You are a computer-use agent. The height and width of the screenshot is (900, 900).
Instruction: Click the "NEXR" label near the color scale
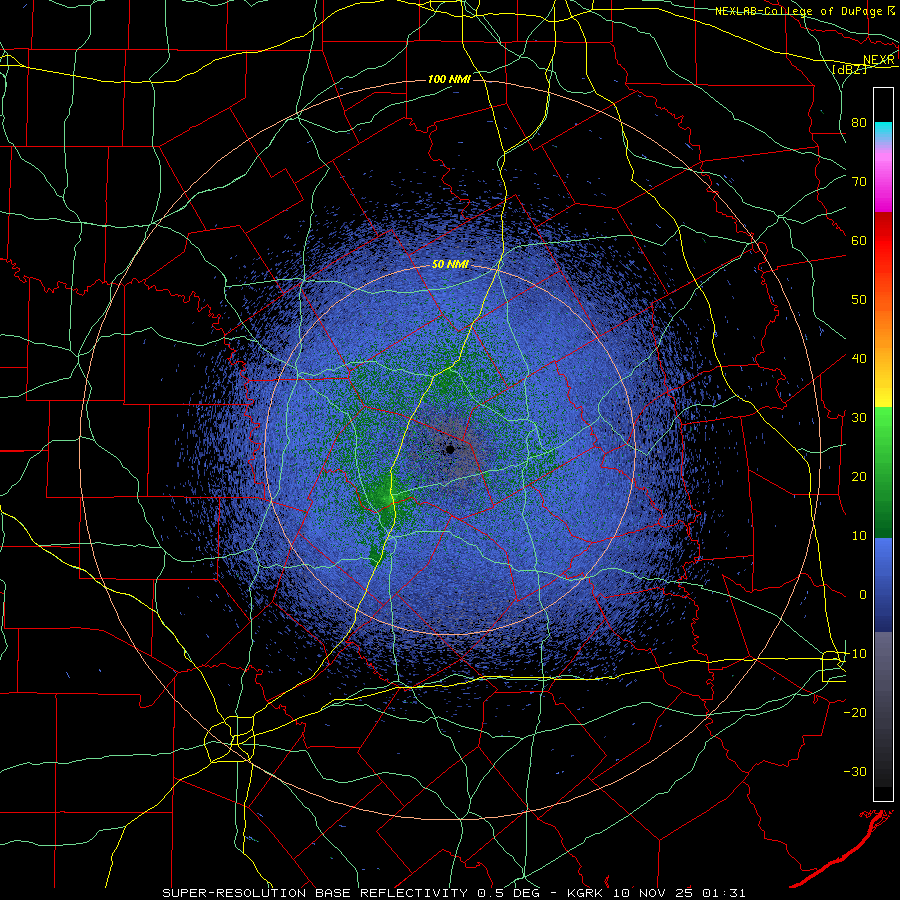tap(879, 60)
